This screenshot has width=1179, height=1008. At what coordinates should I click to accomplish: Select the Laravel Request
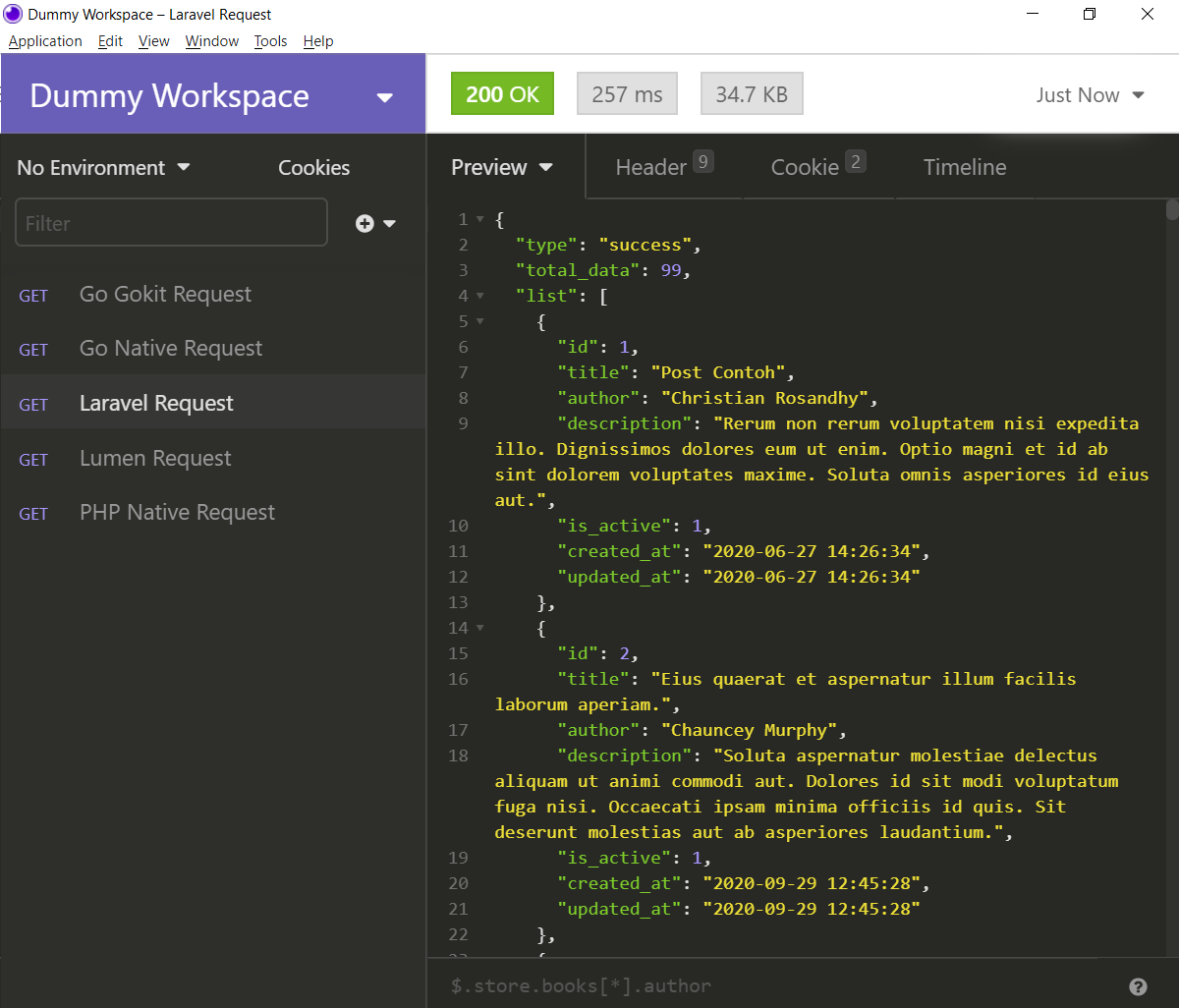[x=213, y=403]
